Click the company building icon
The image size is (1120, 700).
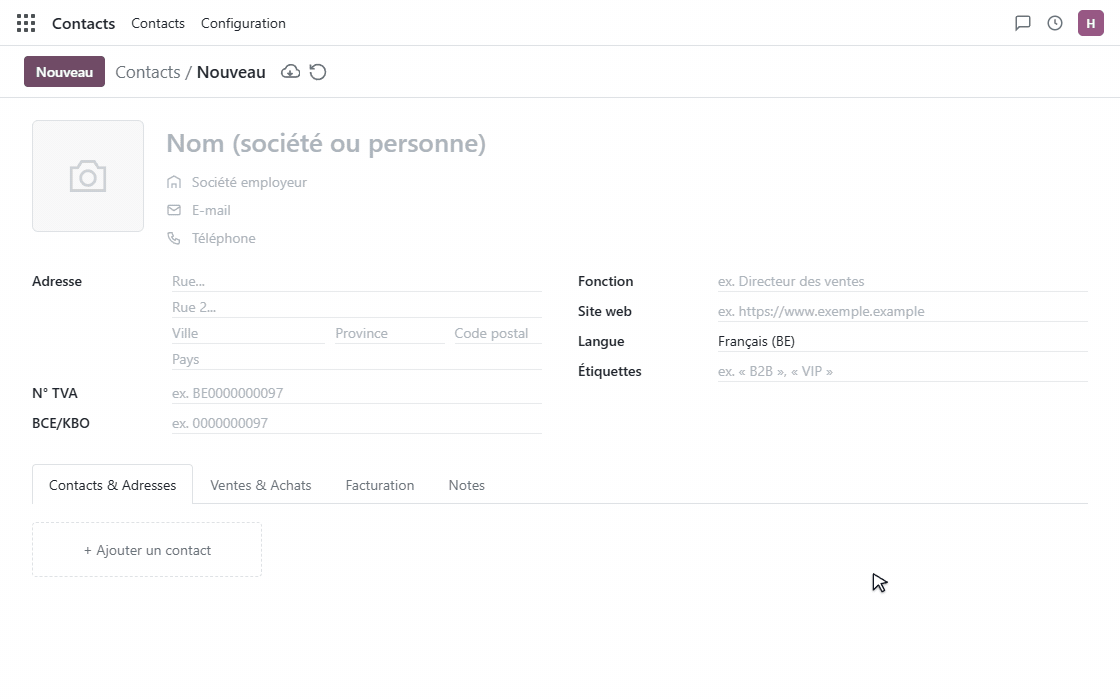pyautogui.click(x=174, y=182)
